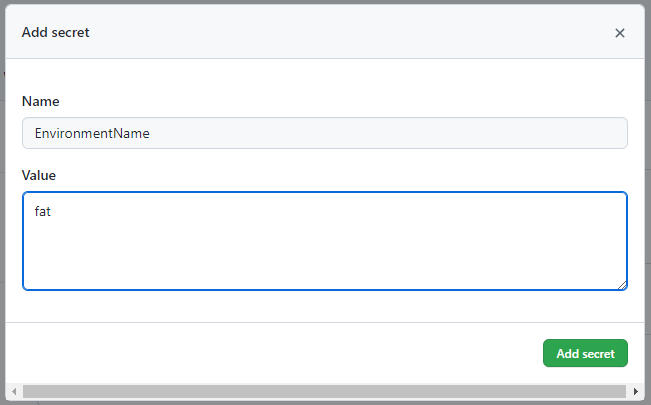Click the word fat in Value

click(42, 212)
